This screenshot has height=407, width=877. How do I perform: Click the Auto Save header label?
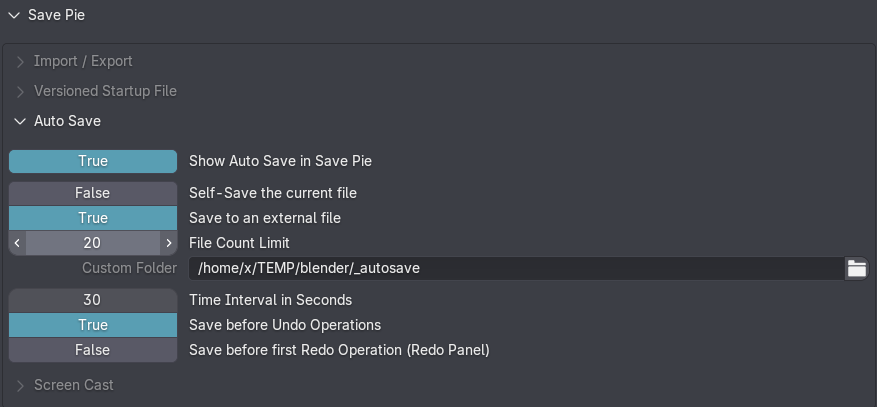(67, 121)
